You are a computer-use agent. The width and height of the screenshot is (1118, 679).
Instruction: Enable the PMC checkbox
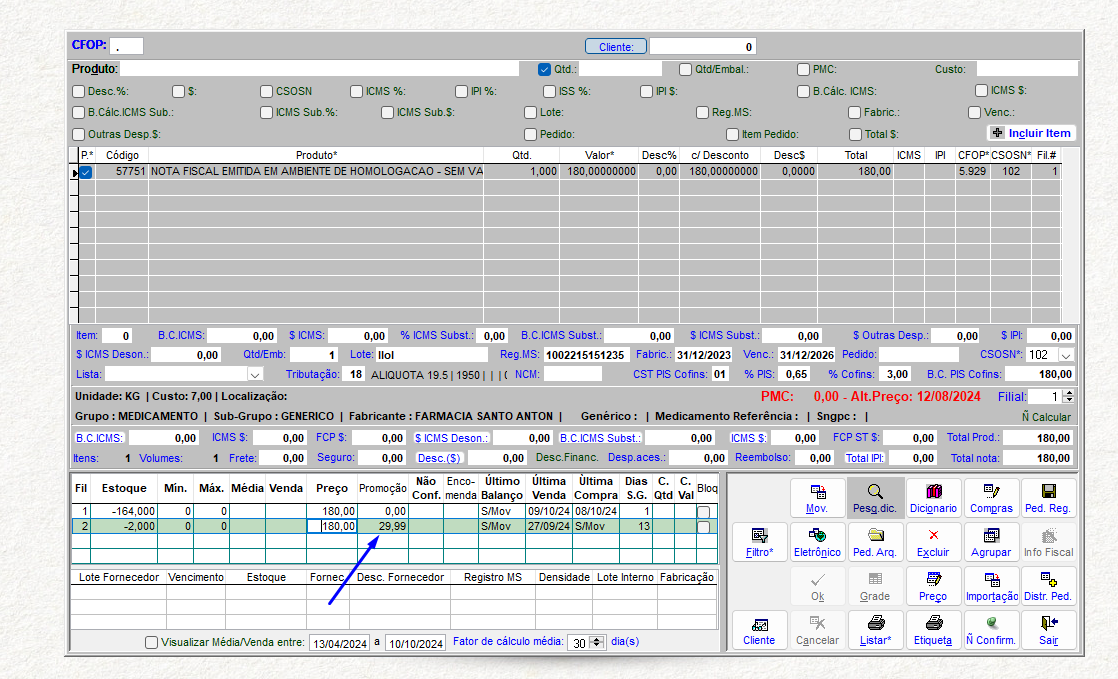pos(803,69)
